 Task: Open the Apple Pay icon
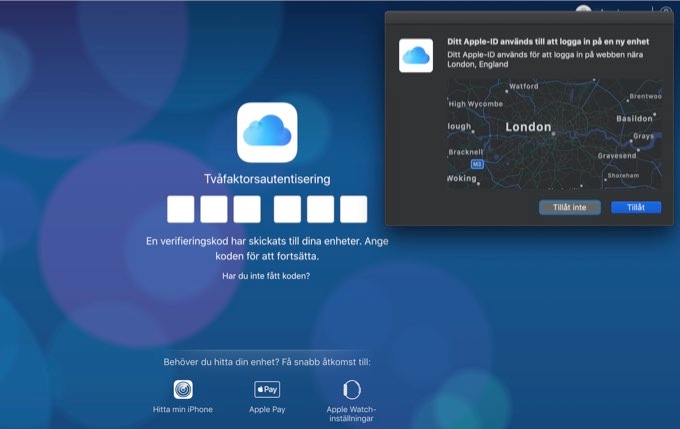(267, 390)
